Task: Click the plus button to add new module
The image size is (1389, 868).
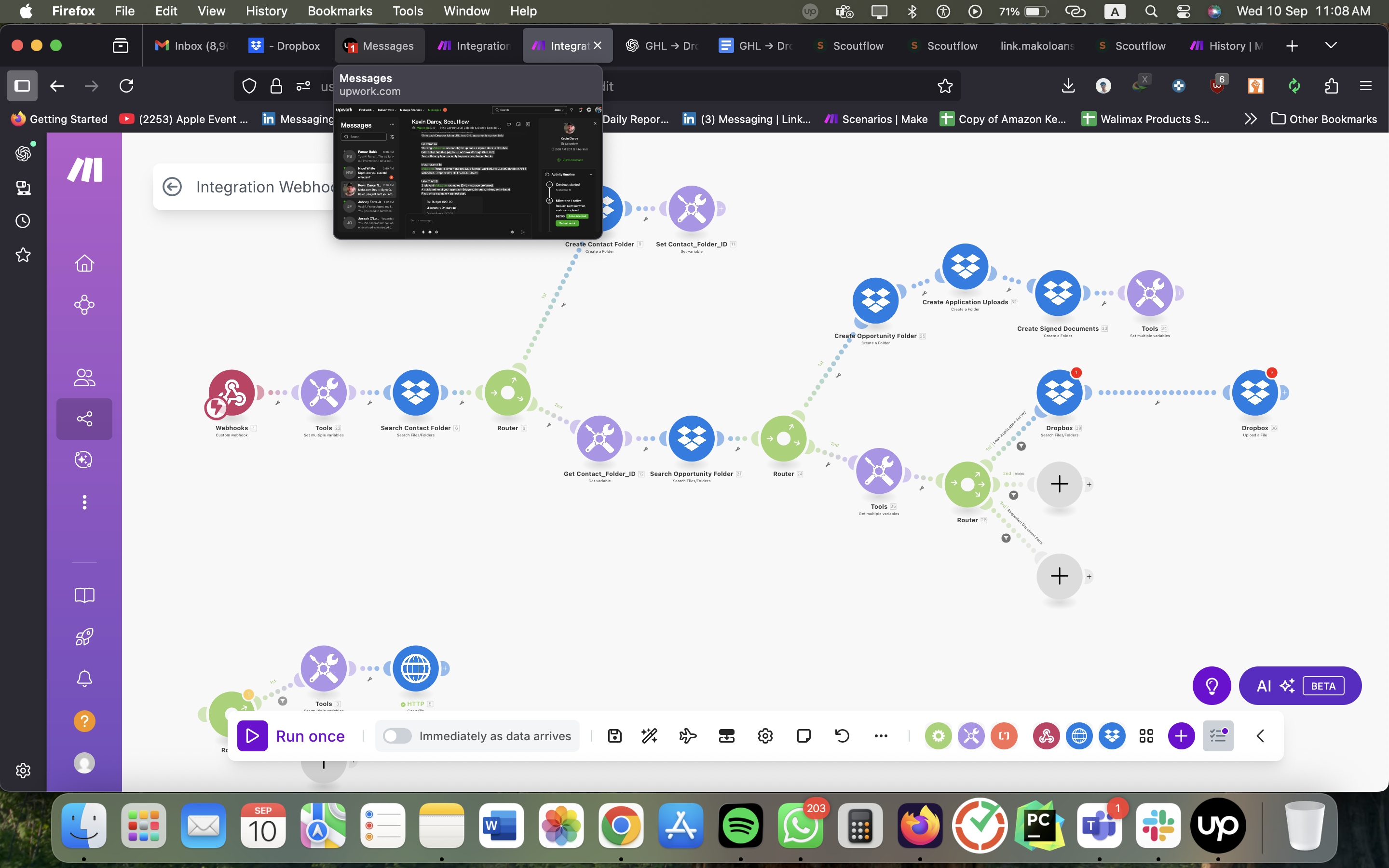Action: pos(1180,735)
